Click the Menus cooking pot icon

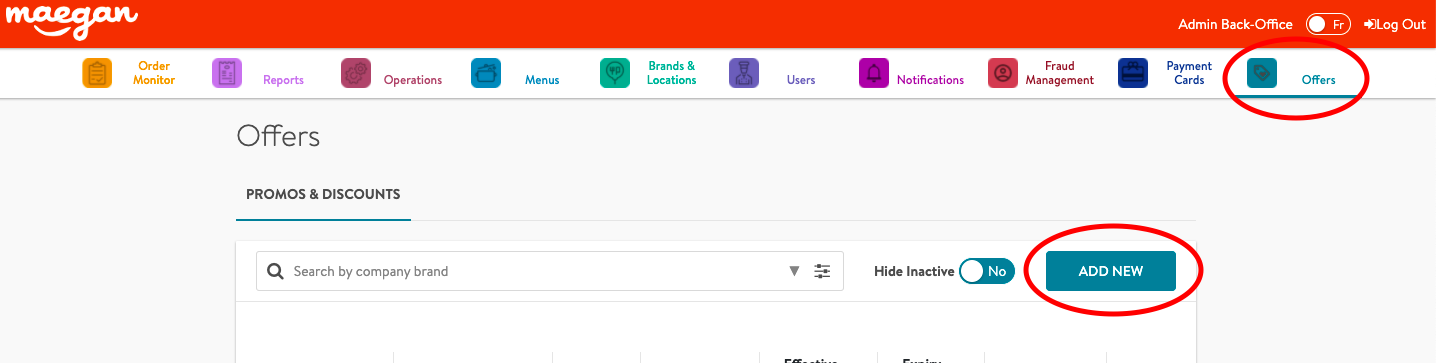point(486,73)
